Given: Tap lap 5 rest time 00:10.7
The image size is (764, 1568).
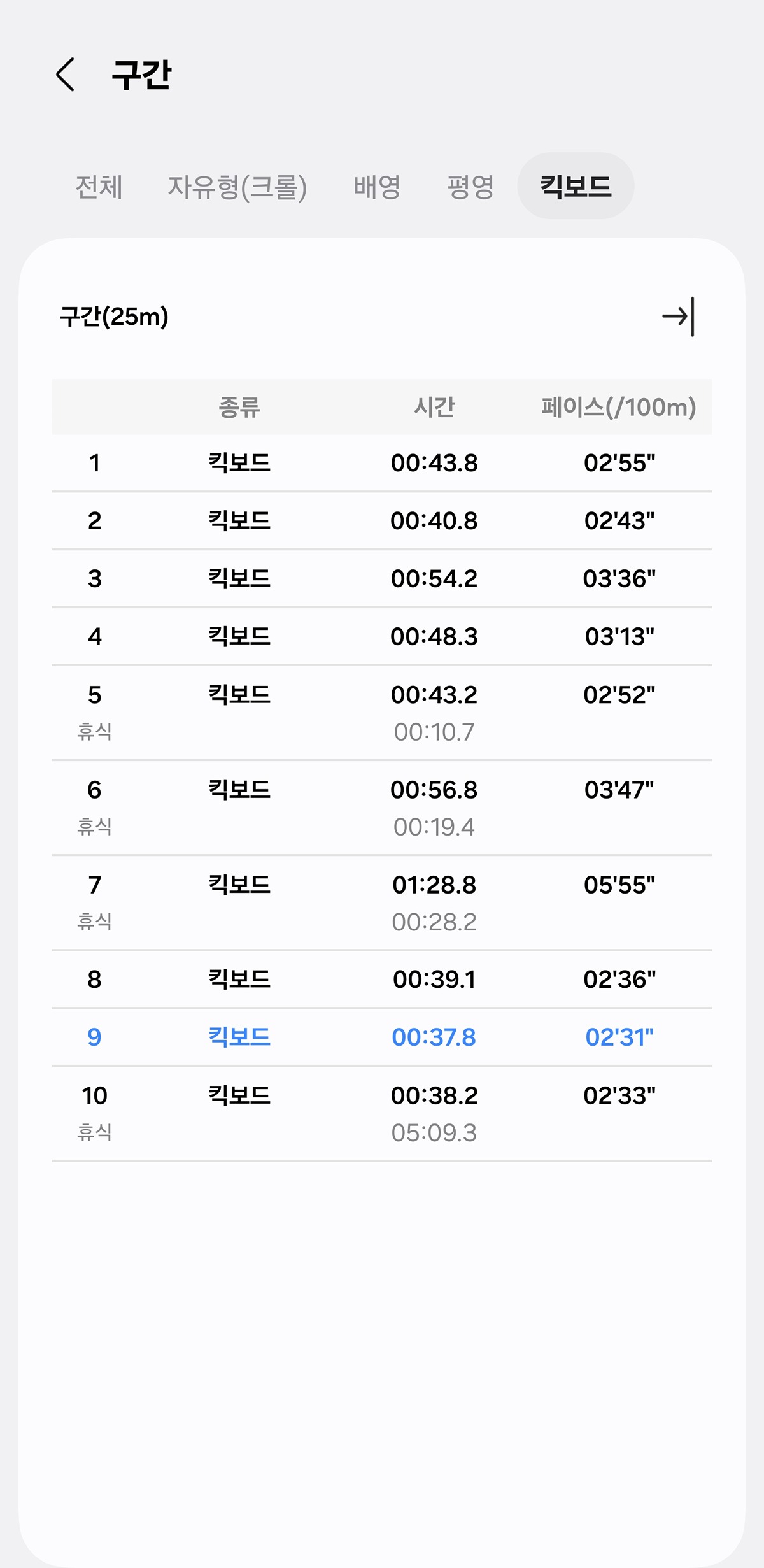Looking at the screenshot, I should pos(434,732).
